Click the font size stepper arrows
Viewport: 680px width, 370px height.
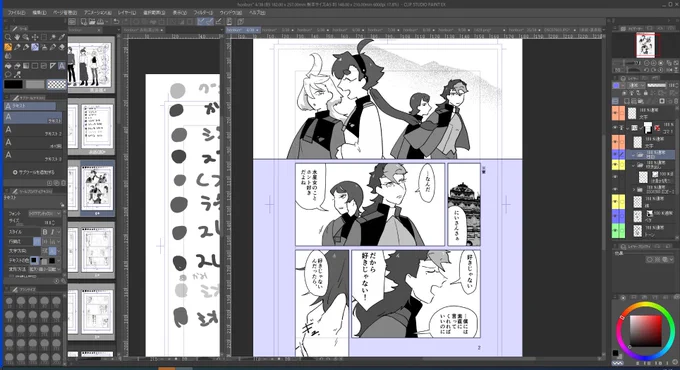point(53,223)
